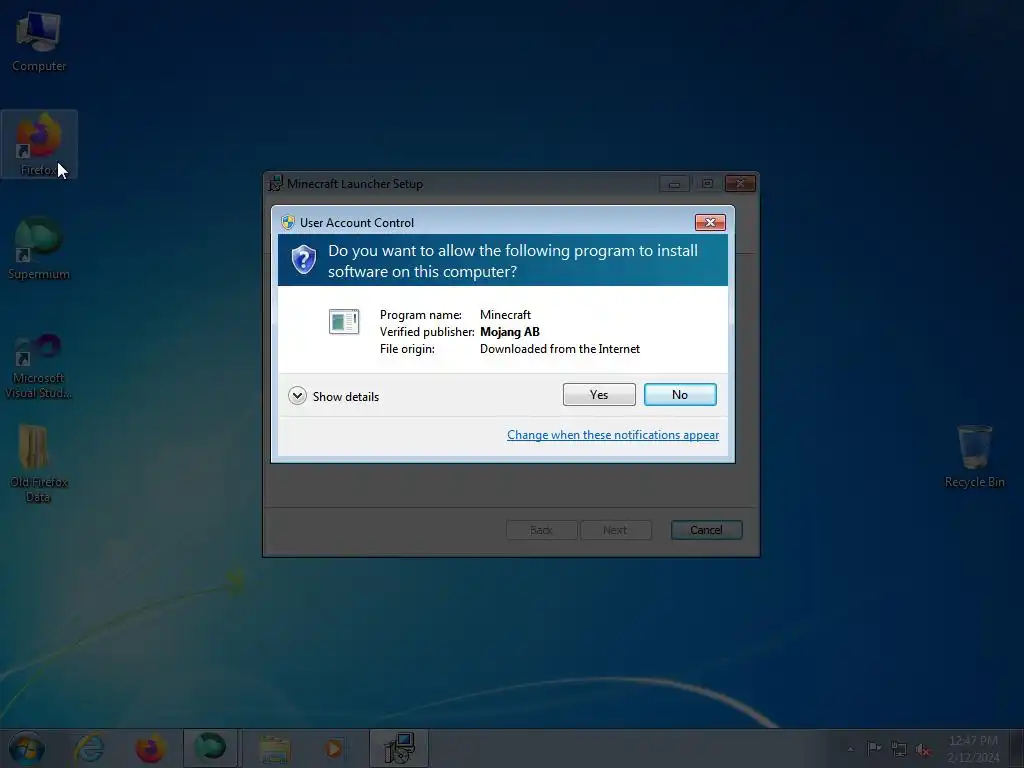Select the Old Firefox Data folder
This screenshot has height=768, width=1024.
click(39, 464)
